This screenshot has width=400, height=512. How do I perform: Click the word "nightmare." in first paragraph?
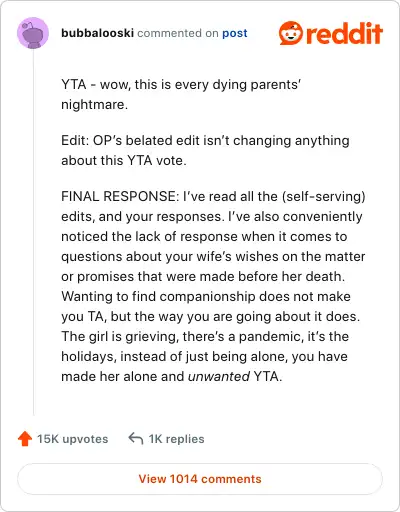94,105
